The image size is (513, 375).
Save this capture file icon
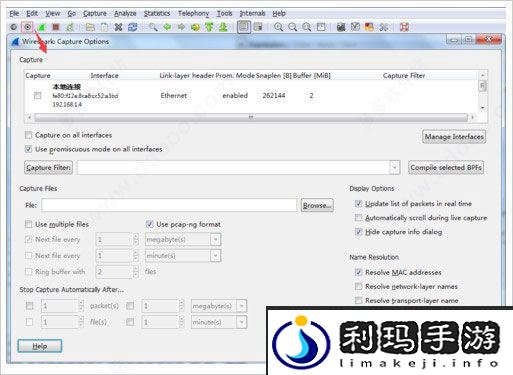104,27
